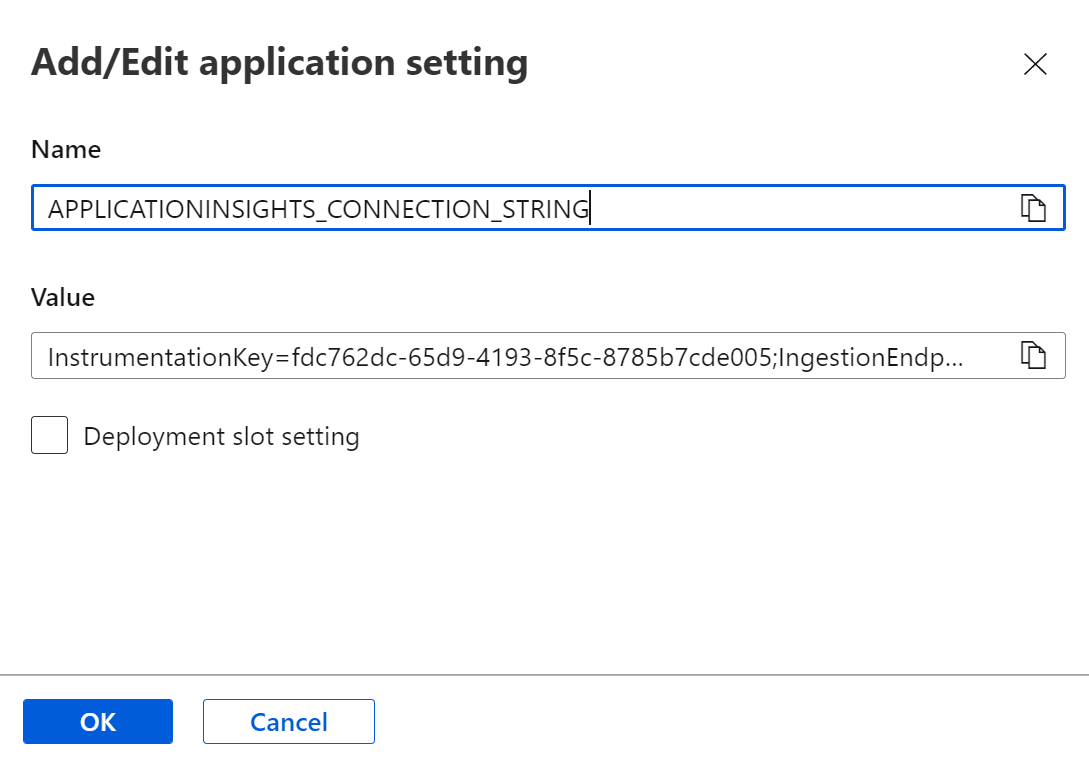The width and height of the screenshot is (1089, 775).
Task: Click the "Add/Edit application setting" title
Action: pos(280,63)
